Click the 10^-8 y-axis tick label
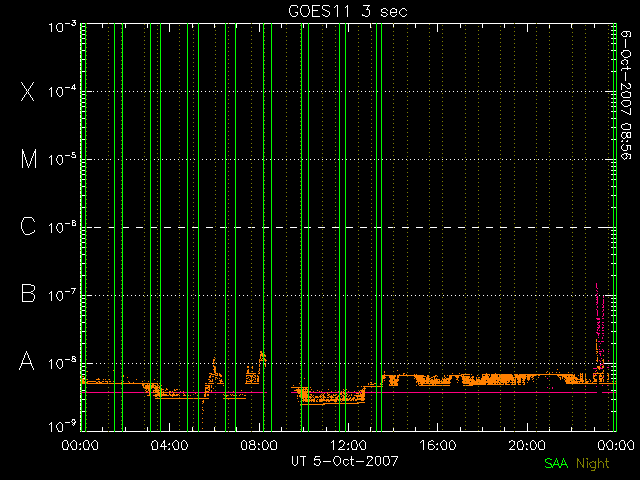This screenshot has width=640, height=480. (x=62, y=363)
